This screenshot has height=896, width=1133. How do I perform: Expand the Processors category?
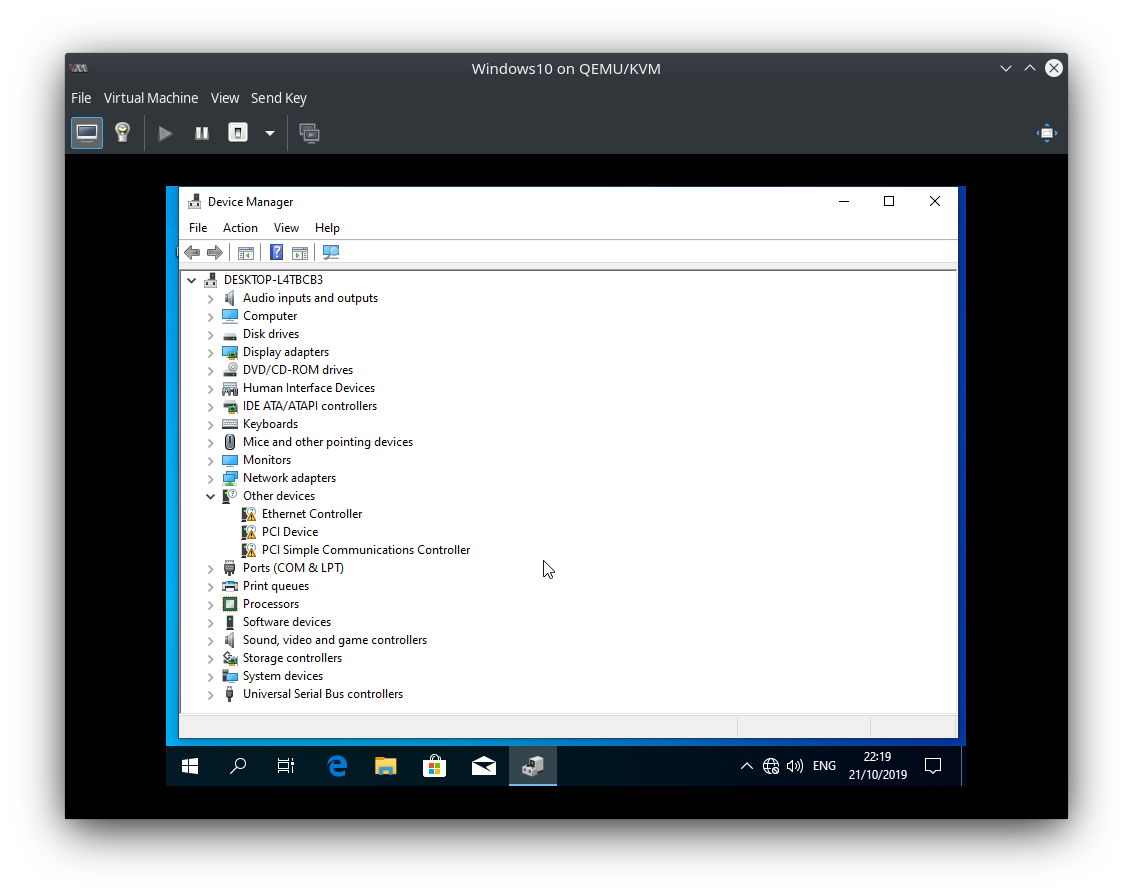pyautogui.click(x=210, y=604)
